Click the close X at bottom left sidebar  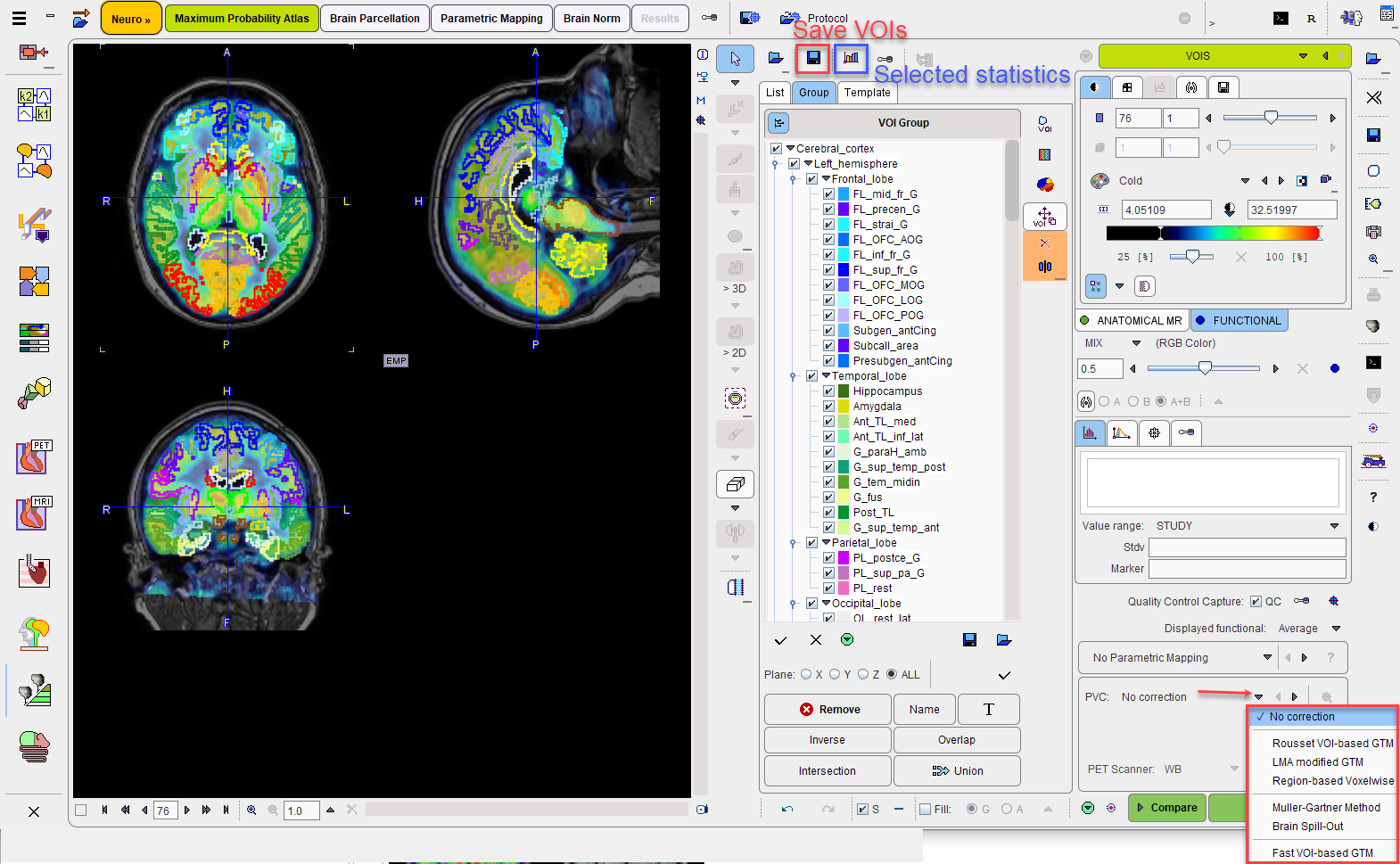[x=34, y=811]
